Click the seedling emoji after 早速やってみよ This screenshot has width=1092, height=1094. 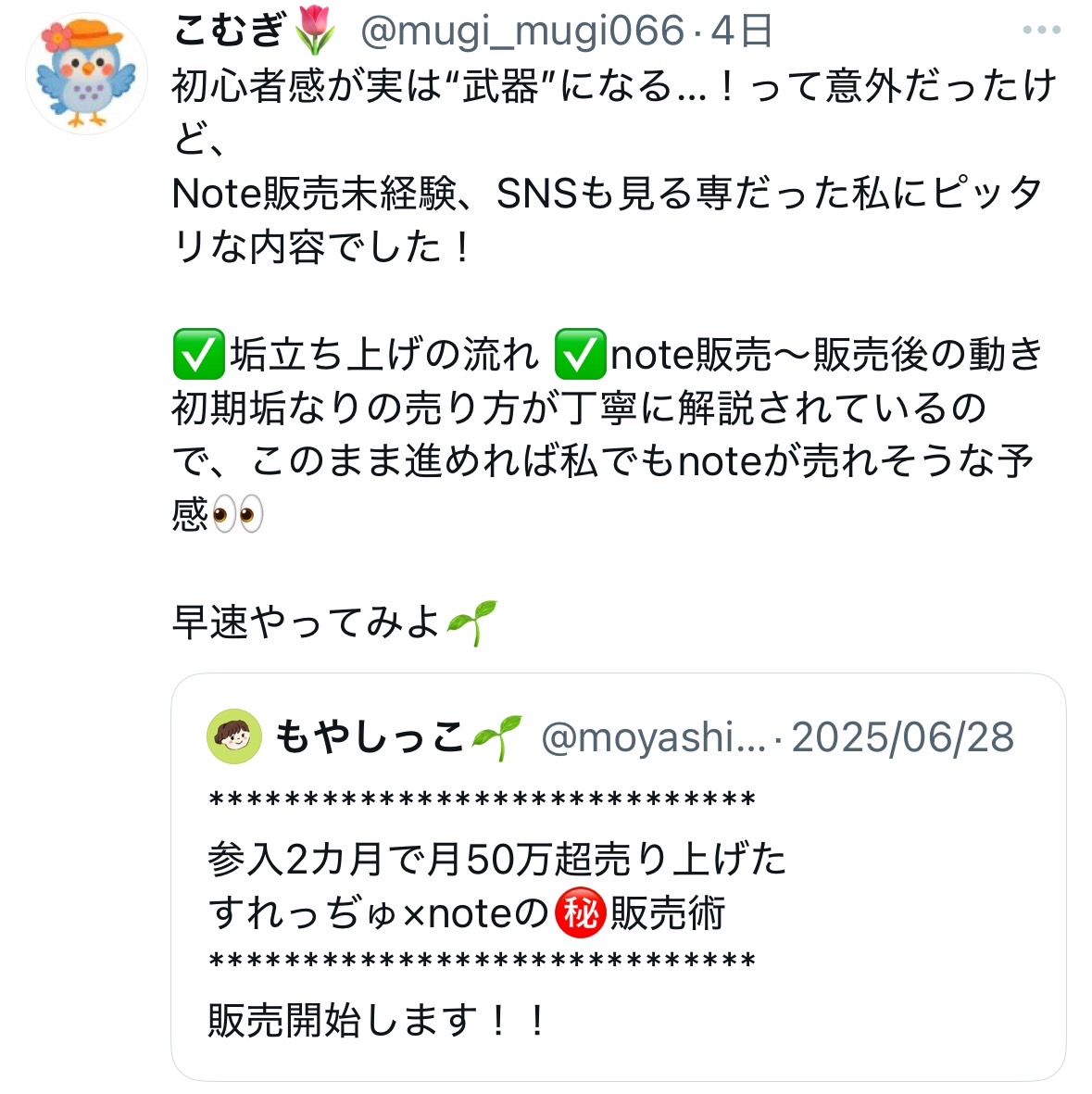click(x=472, y=622)
